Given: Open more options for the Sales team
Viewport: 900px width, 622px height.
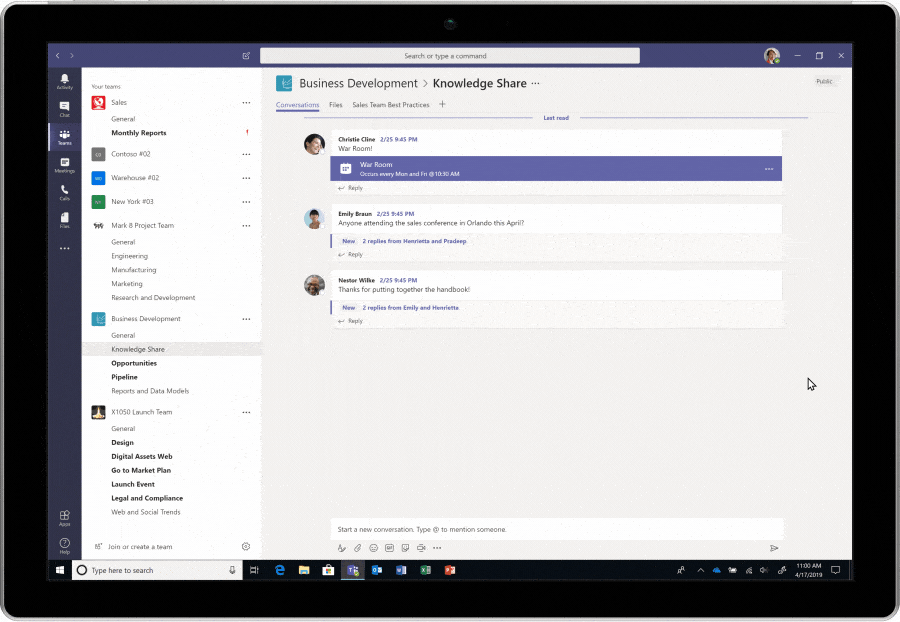Looking at the screenshot, I should (246, 102).
